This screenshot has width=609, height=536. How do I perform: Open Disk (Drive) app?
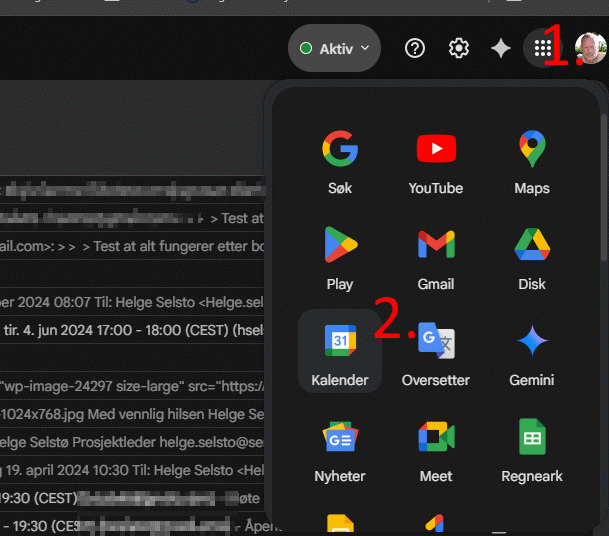[532, 258]
